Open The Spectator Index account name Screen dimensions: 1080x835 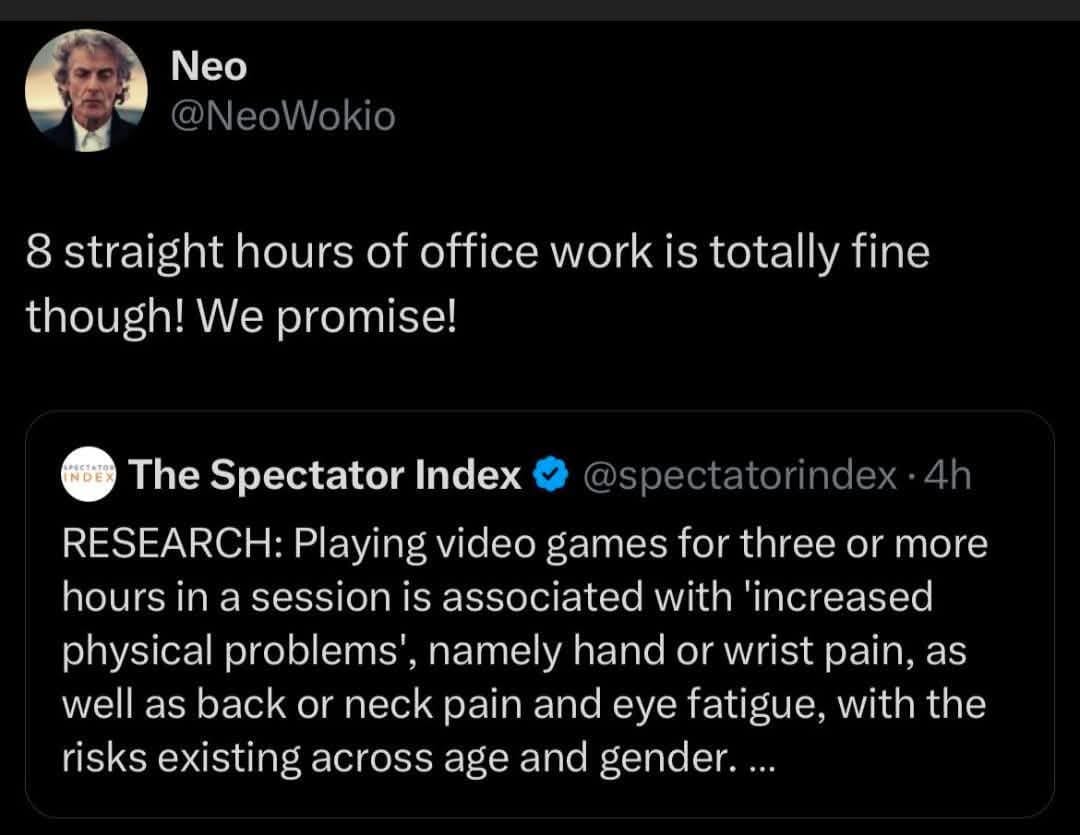pyautogui.click(x=325, y=475)
